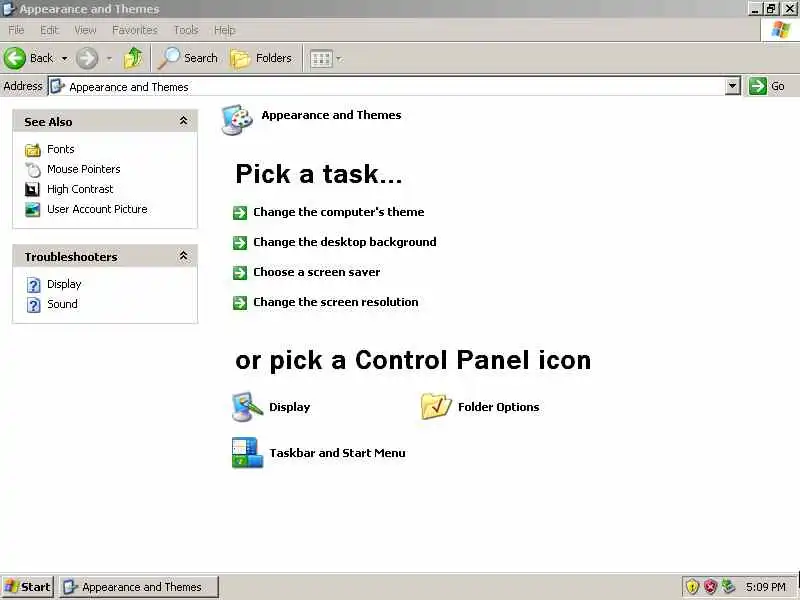Open the Views dropdown arrow
800x600 pixels.
340,59
